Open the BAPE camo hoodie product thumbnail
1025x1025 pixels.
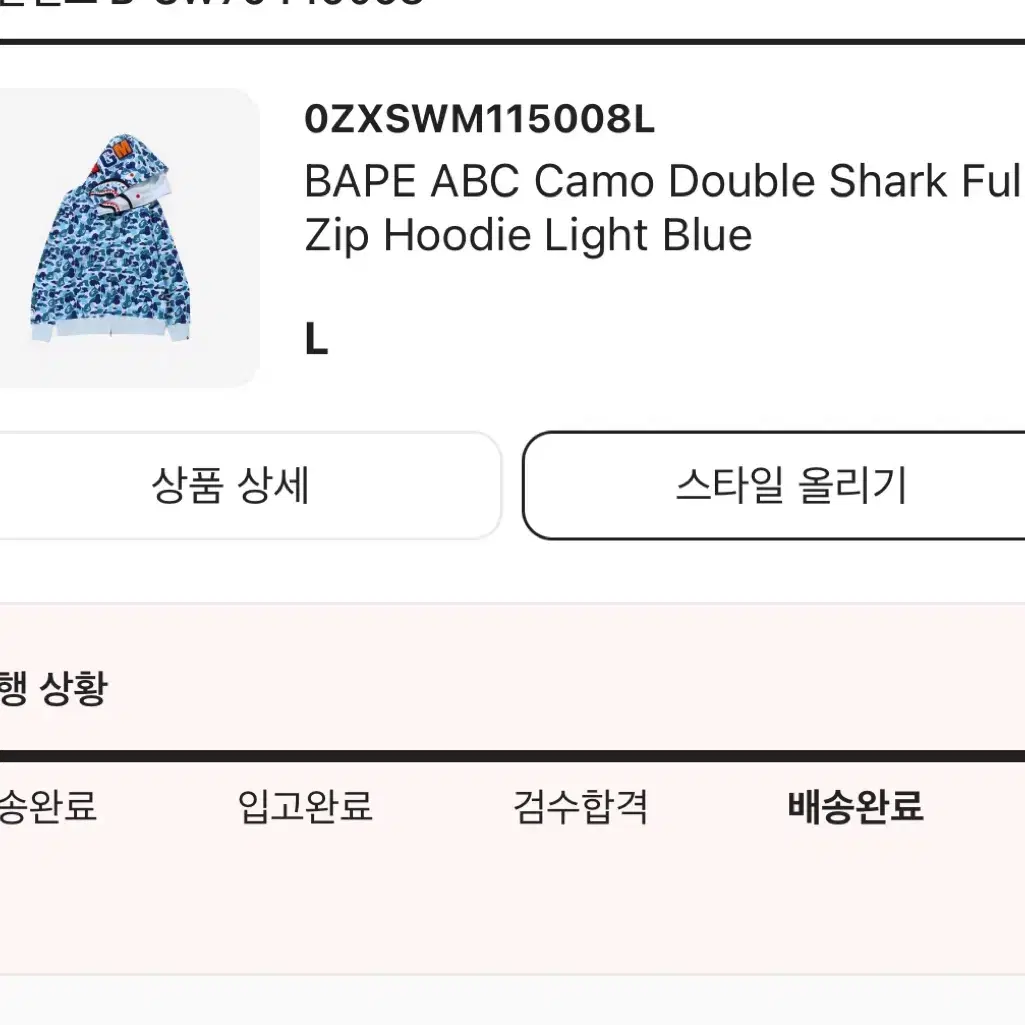point(129,238)
